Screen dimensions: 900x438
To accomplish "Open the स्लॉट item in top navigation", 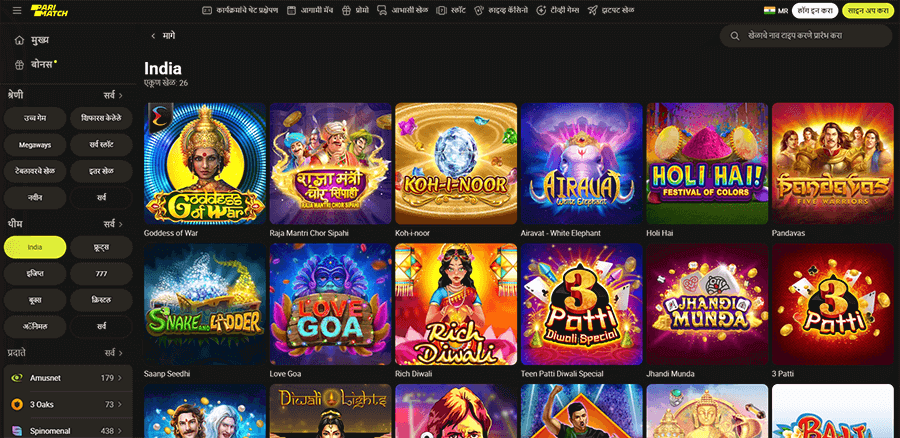I will (451, 10).
